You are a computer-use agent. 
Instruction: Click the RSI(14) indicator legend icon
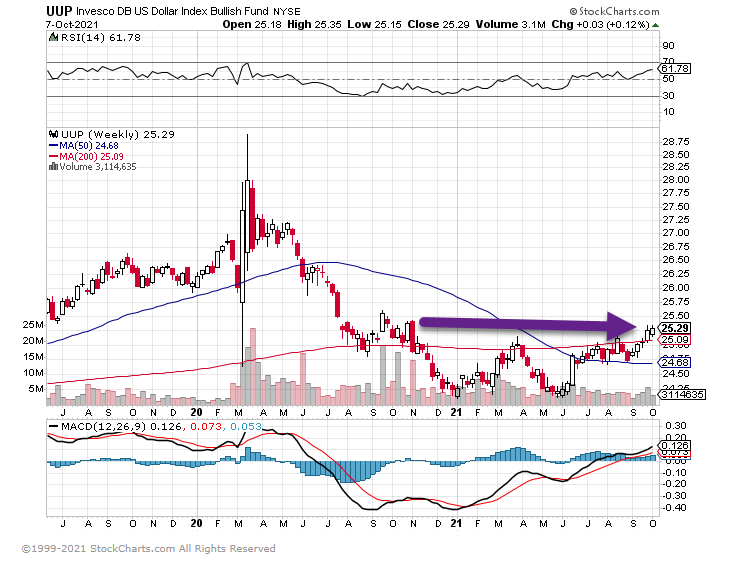53,37
